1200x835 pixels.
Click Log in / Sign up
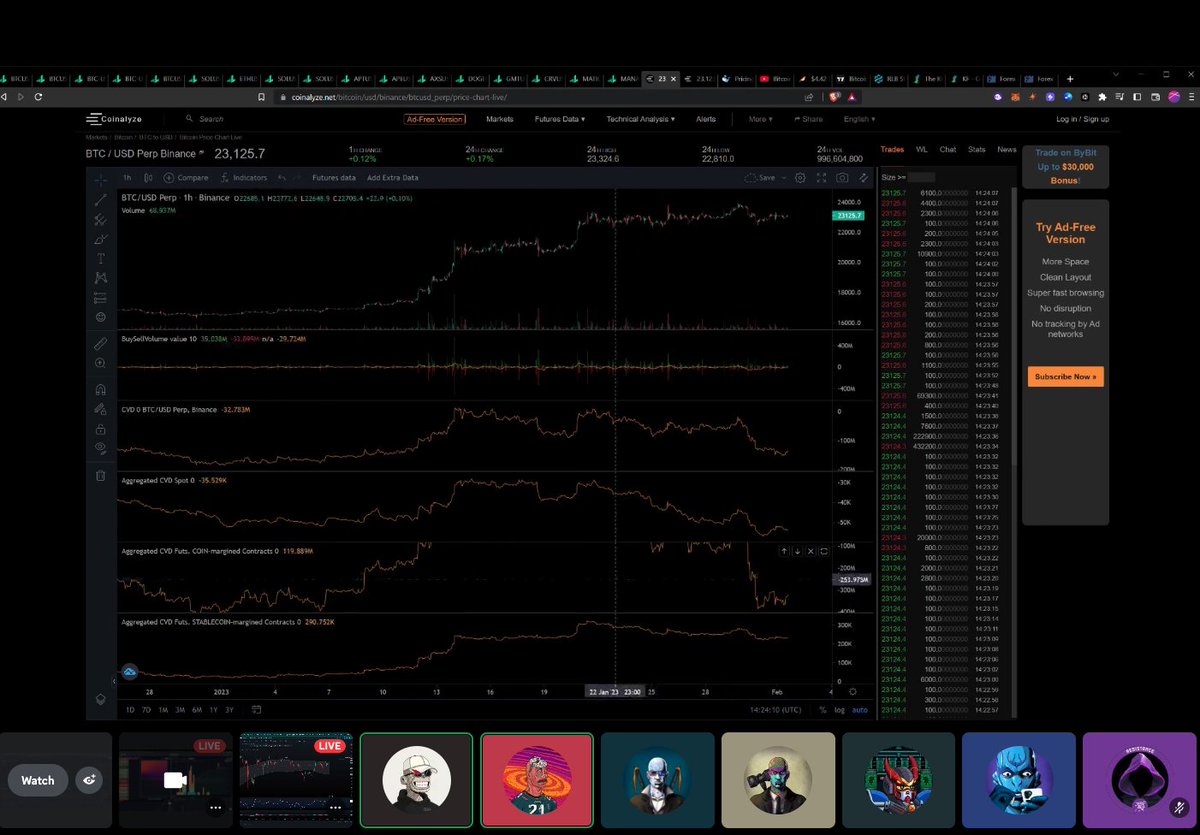tap(1082, 119)
